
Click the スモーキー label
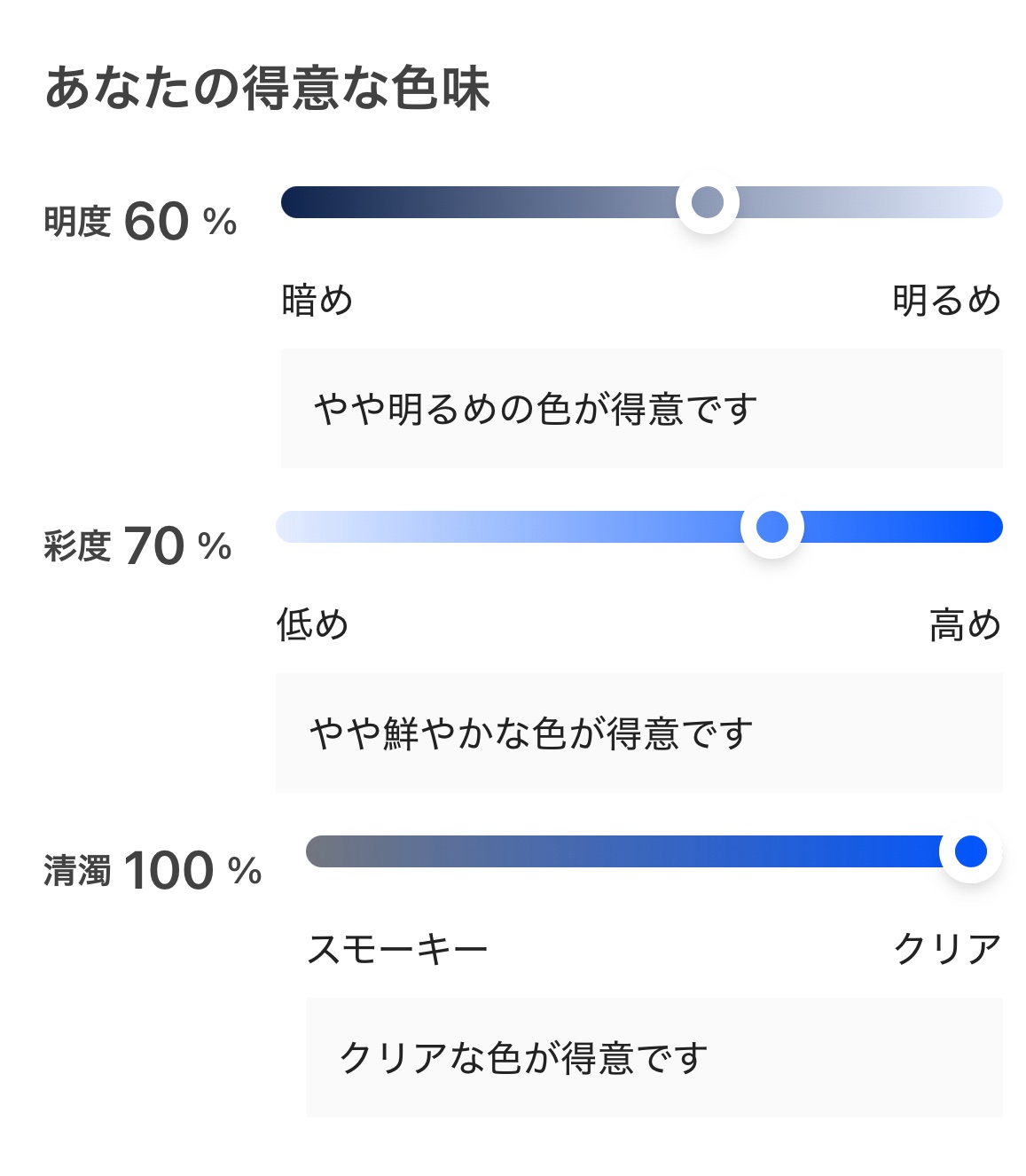coord(397,949)
